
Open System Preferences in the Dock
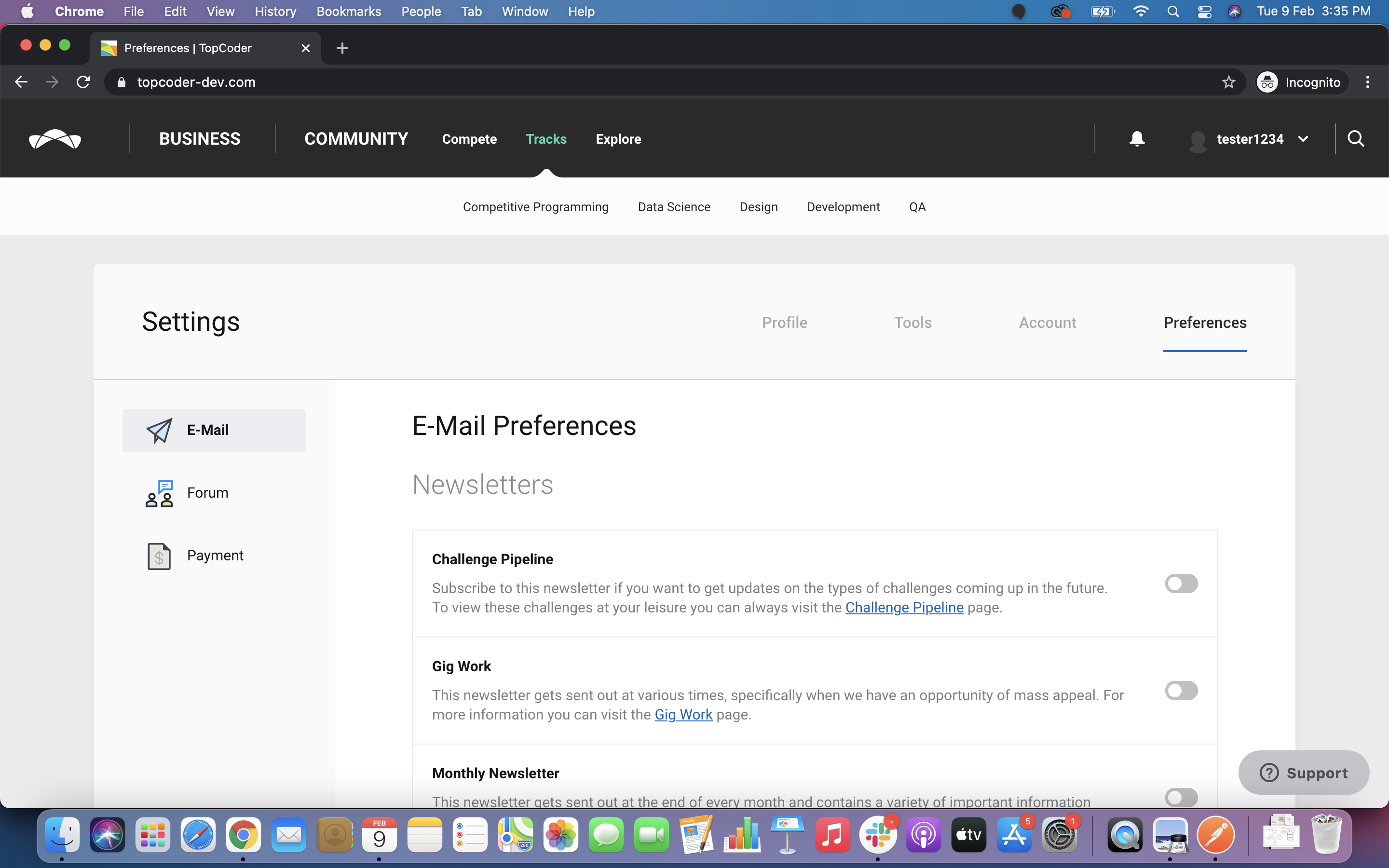[1060, 835]
